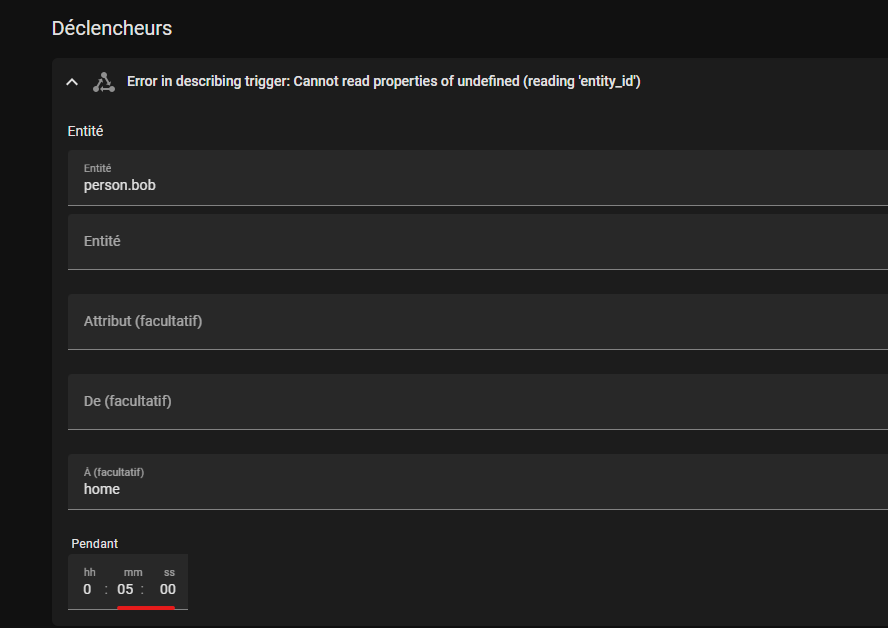This screenshot has height=628, width=888.
Task: Open the empty second Entité picker
Action: click(x=478, y=242)
